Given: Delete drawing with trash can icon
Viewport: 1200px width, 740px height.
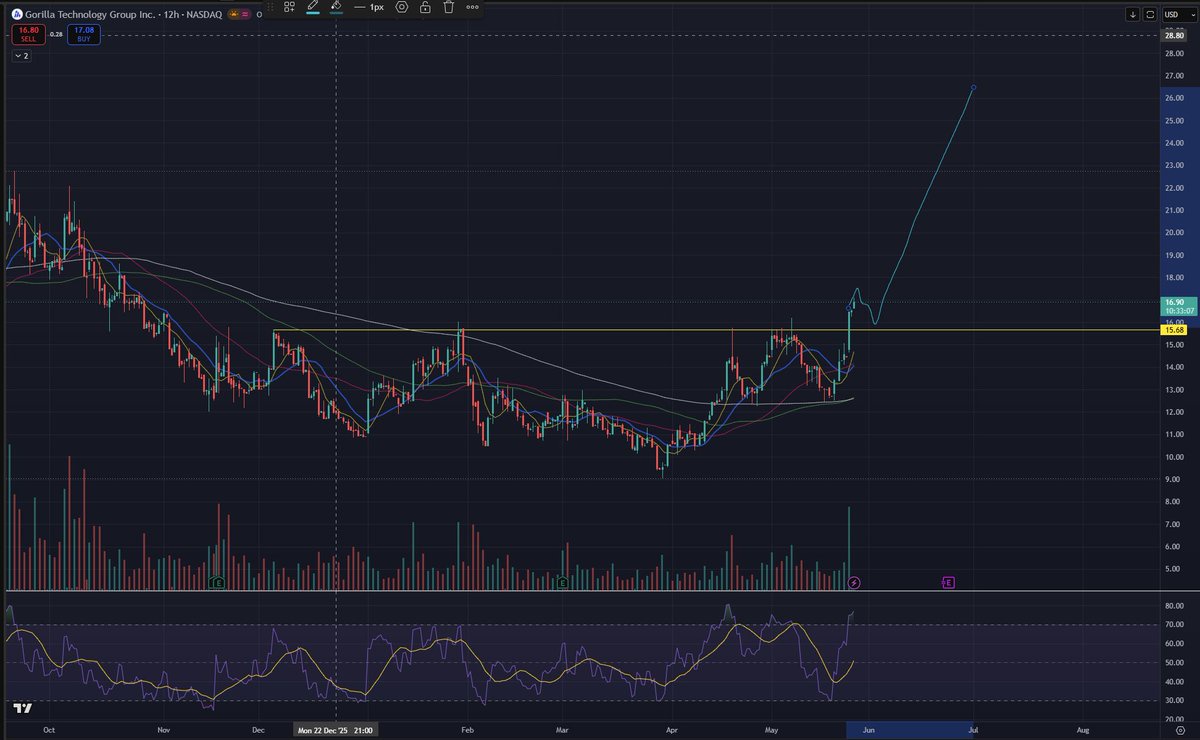Looking at the screenshot, I should tap(449, 6).
